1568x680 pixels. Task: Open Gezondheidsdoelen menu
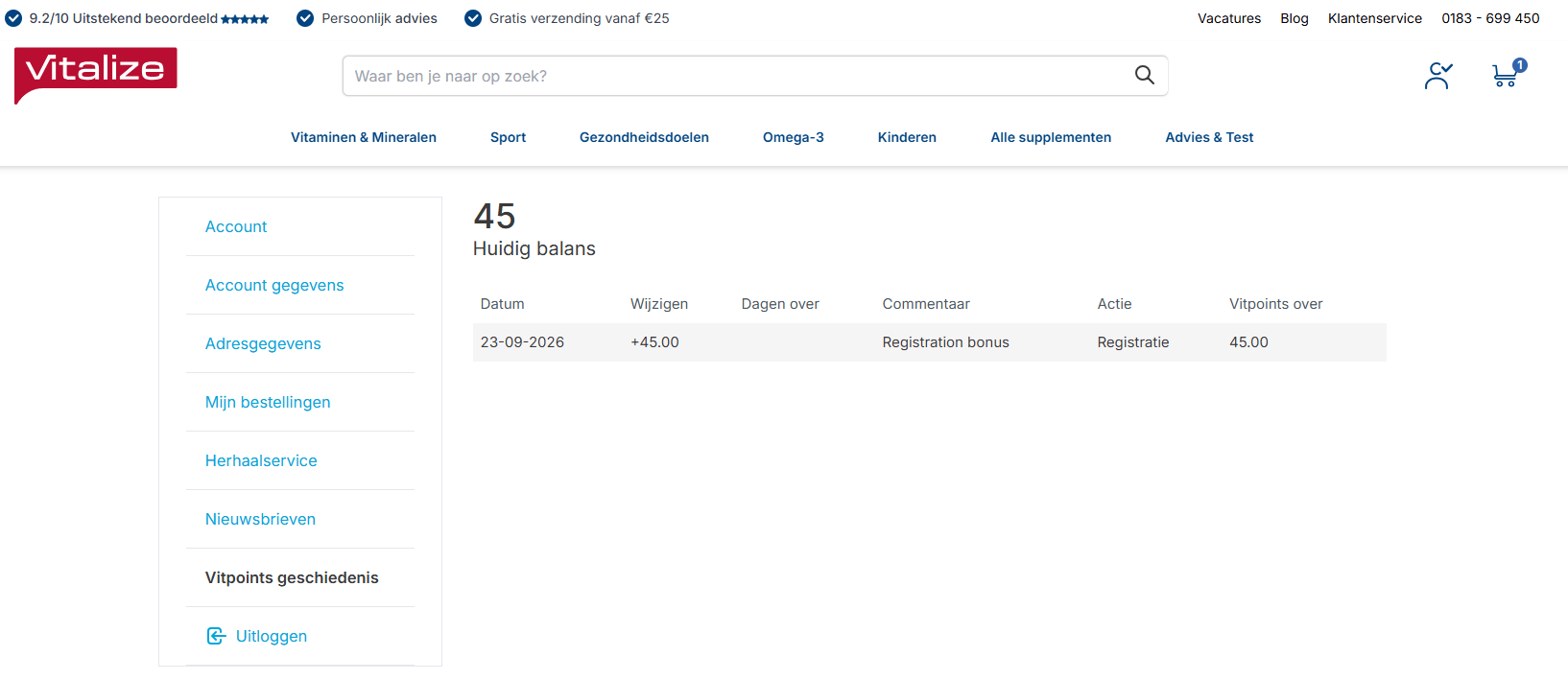pyautogui.click(x=644, y=137)
